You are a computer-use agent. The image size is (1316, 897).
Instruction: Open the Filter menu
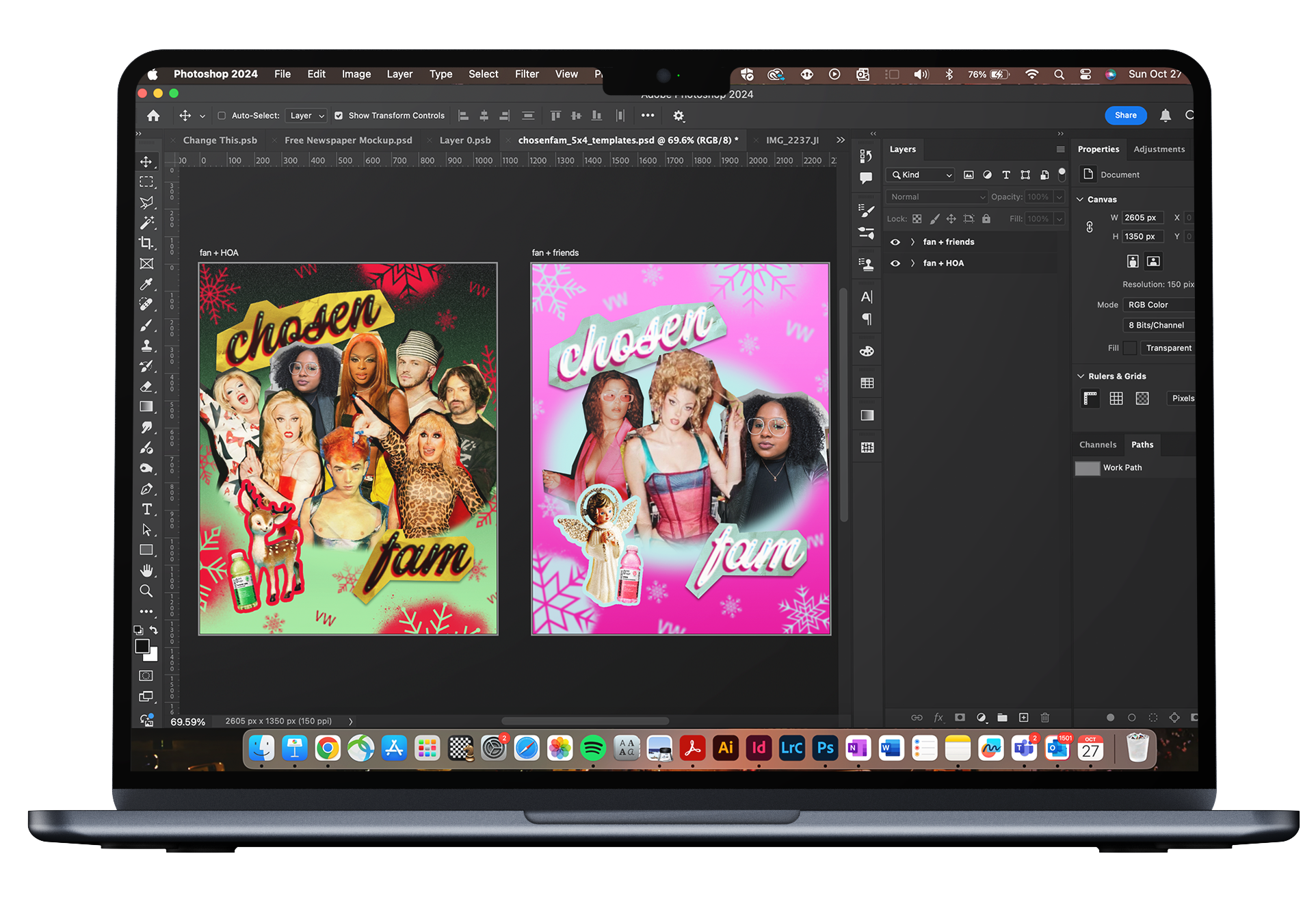(527, 74)
